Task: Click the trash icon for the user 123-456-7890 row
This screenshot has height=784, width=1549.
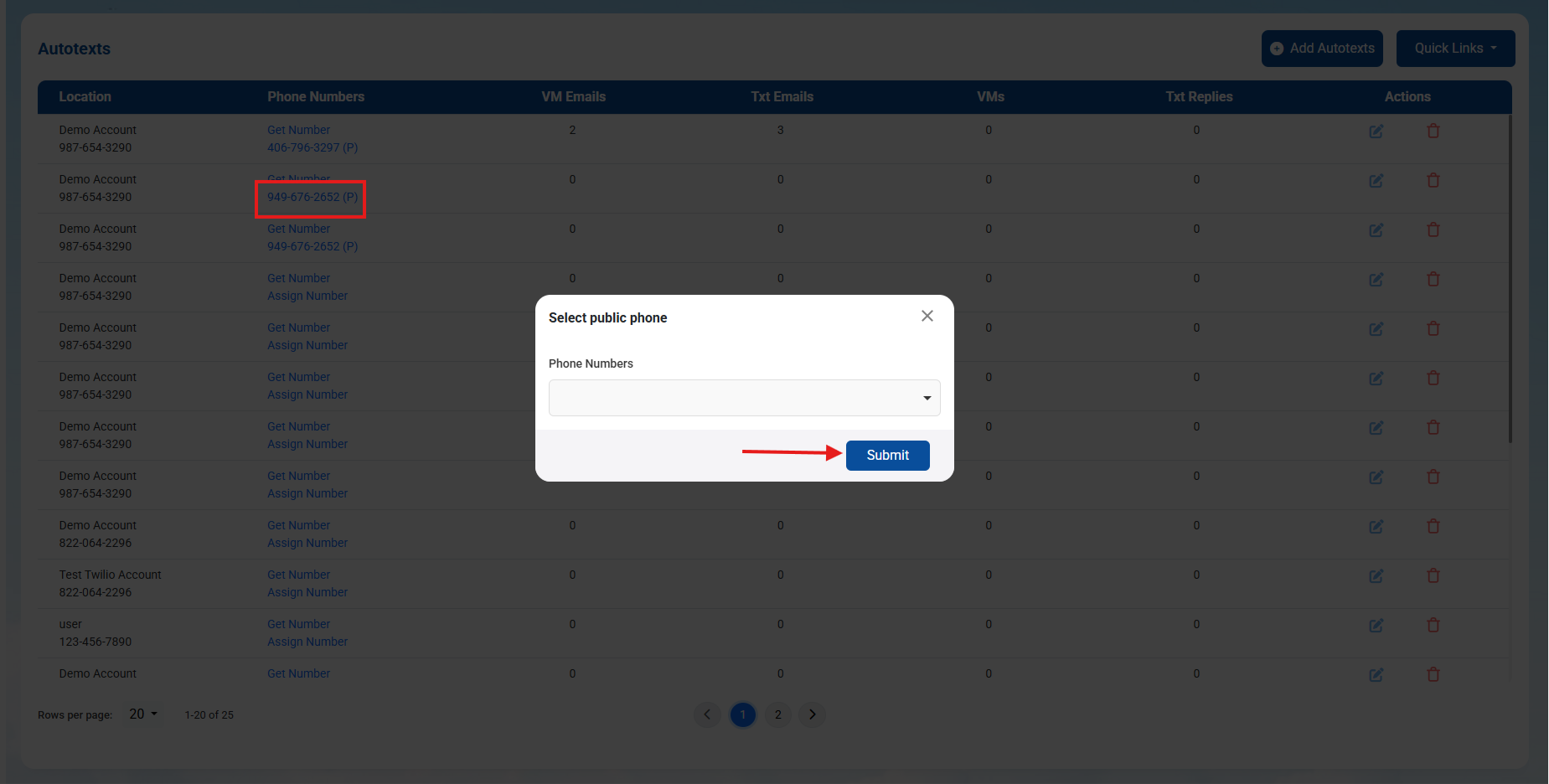Action: (x=1433, y=625)
